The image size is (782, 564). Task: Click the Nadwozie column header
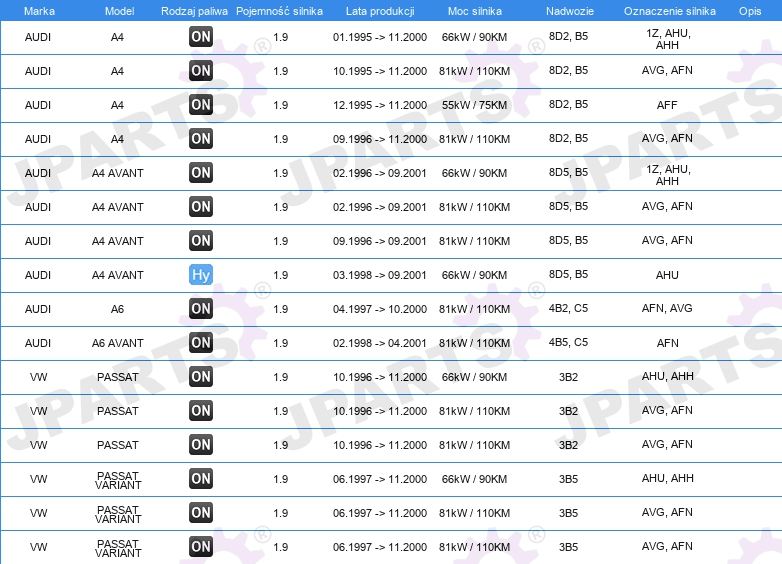(x=570, y=11)
